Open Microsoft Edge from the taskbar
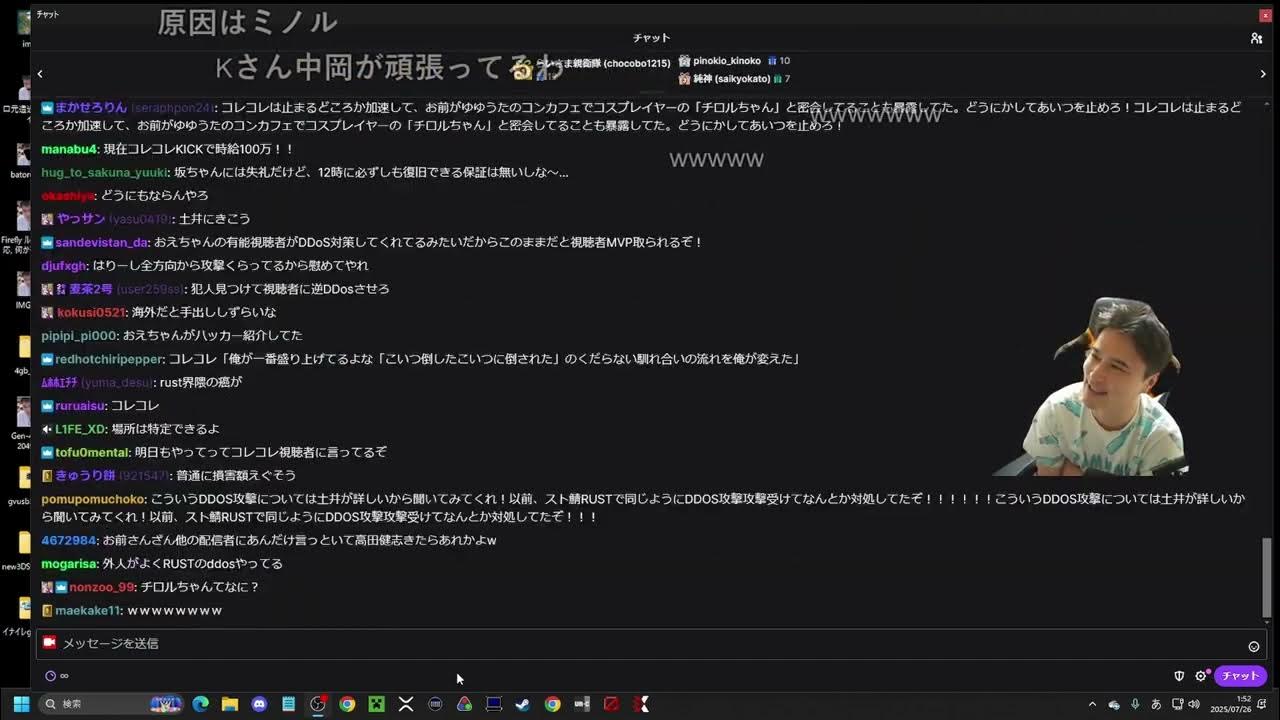Screen dimensions: 1280x720 click(x=201, y=704)
